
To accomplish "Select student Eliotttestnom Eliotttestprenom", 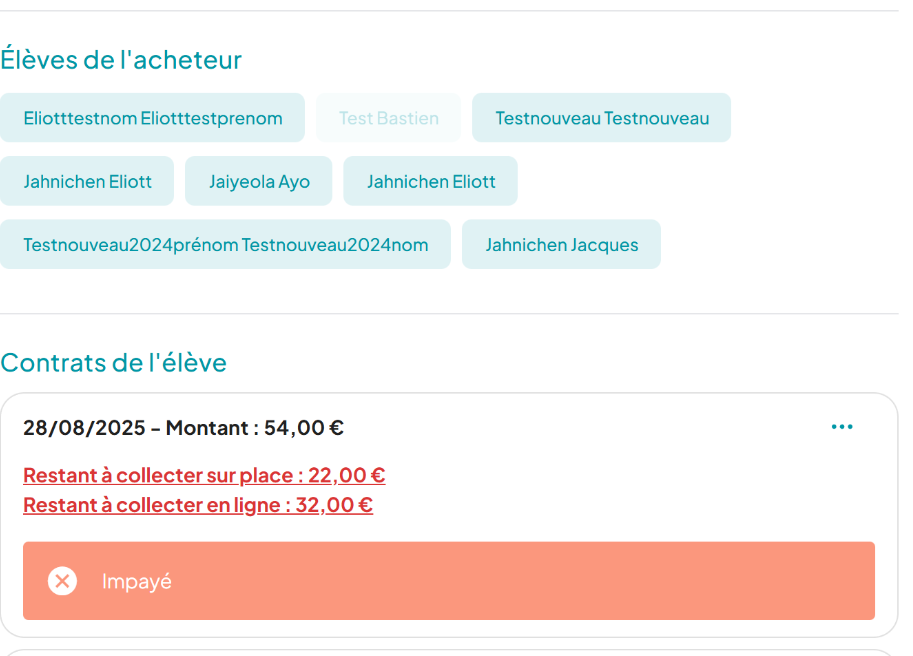I will 152,118.
